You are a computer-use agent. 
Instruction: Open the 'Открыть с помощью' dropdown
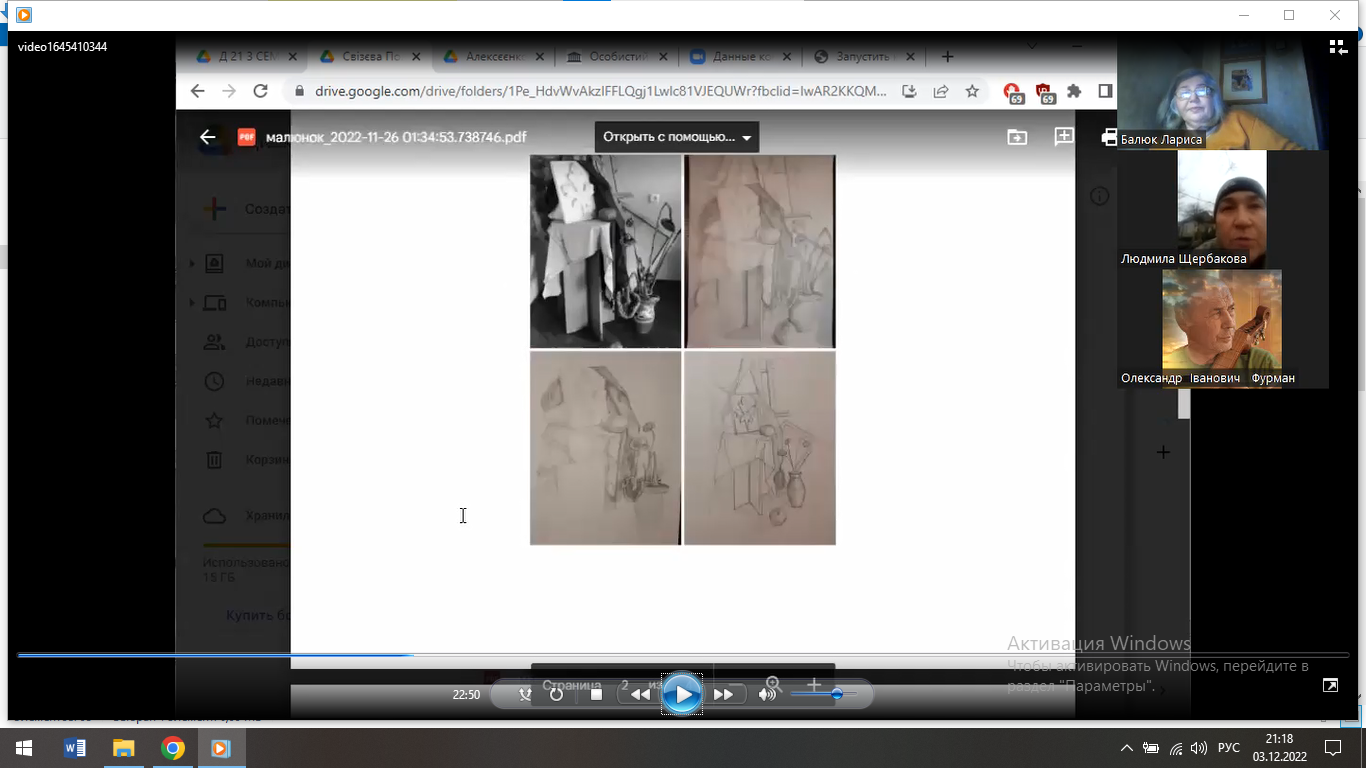[x=676, y=137]
